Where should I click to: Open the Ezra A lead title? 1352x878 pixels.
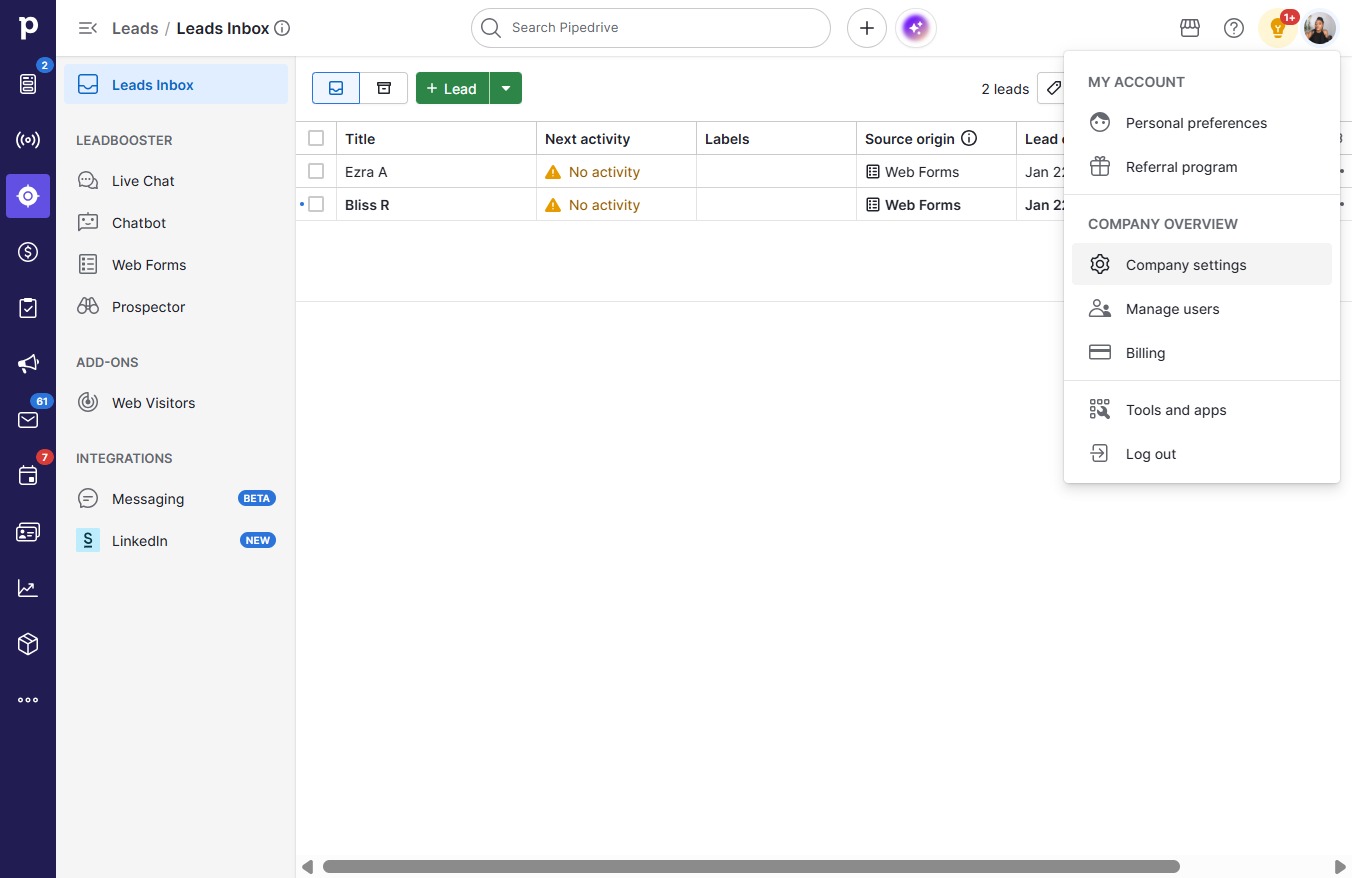tap(366, 172)
